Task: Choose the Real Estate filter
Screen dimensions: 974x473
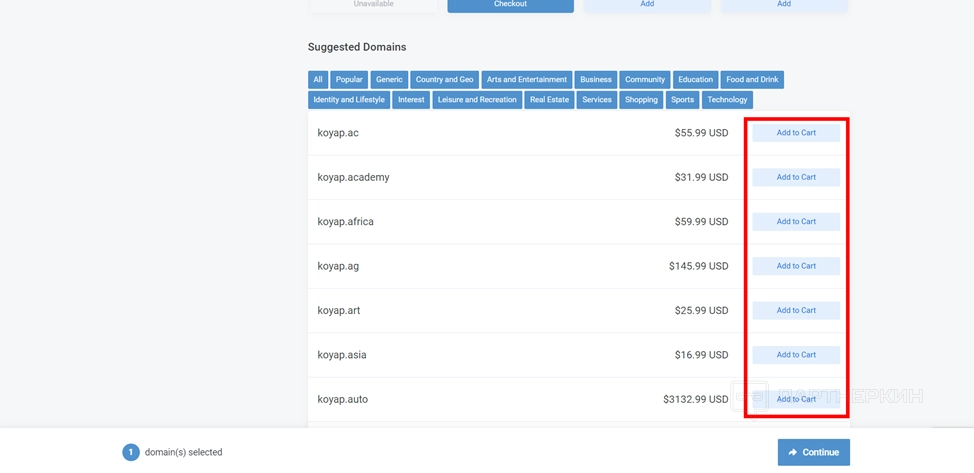Action: pyautogui.click(x=549, y=99)
